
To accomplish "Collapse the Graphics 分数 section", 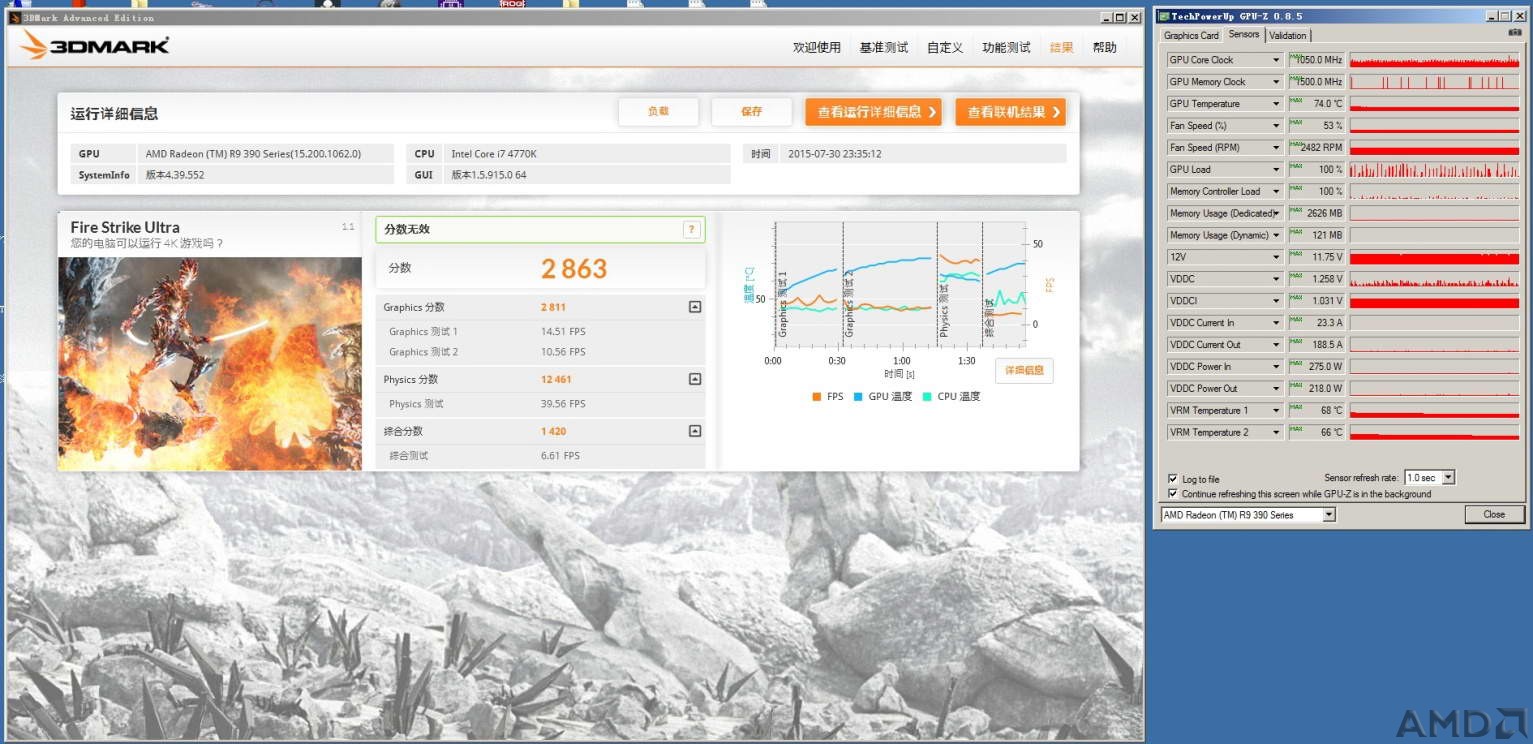I will (x=695, y=307).
